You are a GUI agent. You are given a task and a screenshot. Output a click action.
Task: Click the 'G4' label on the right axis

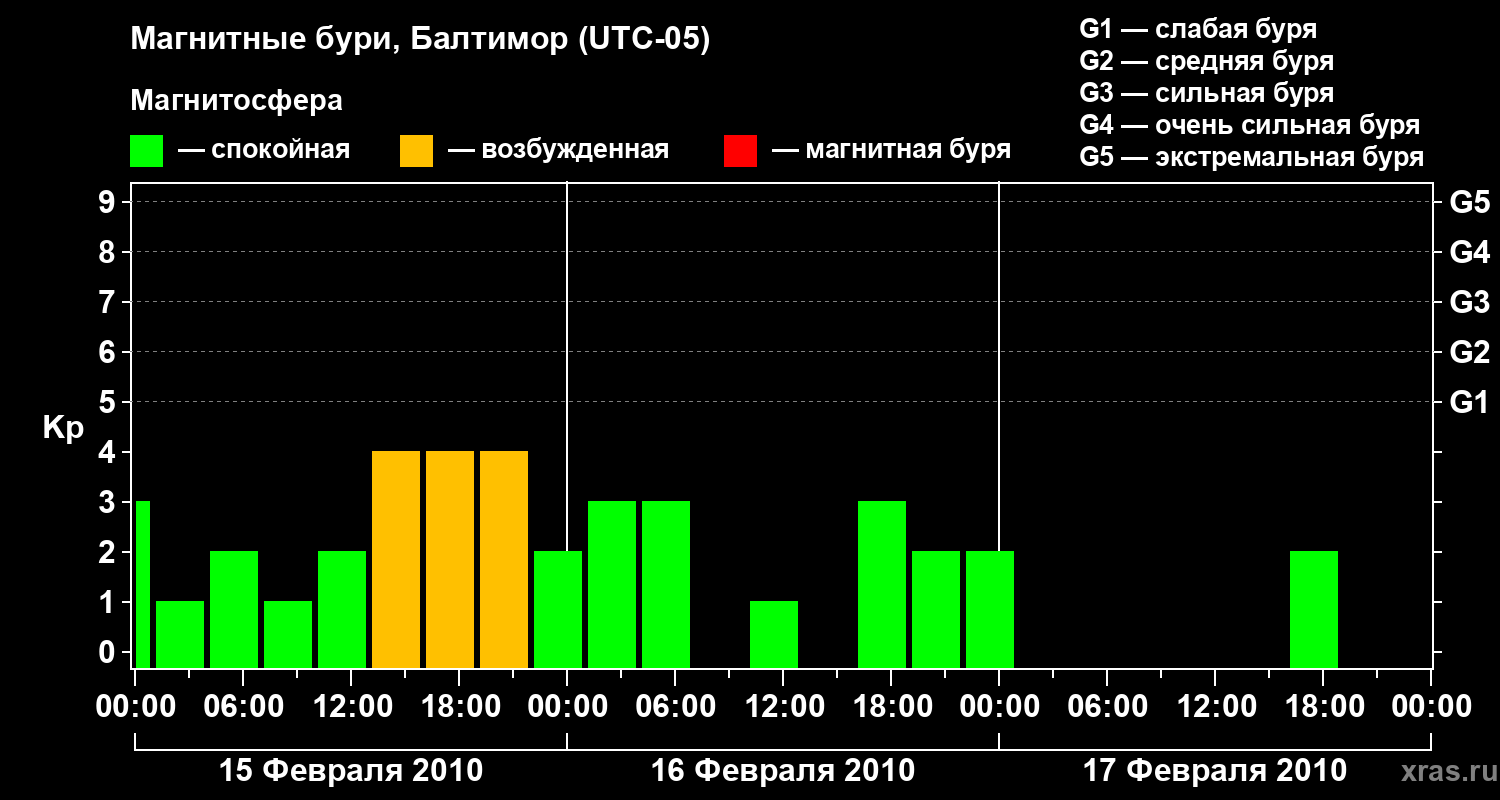tap(1470, 252)
